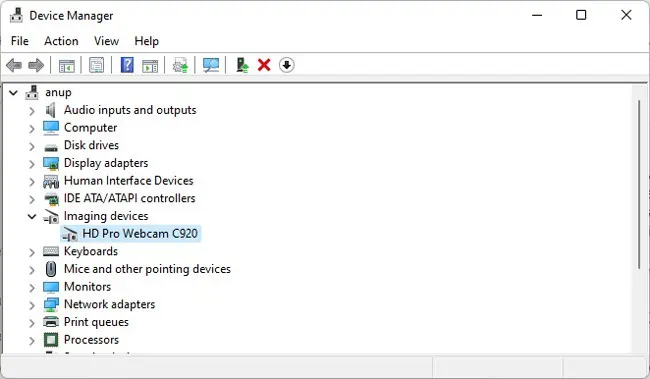Open the File menu
Viewport: 650px width, 379px height.
pyautogui.click(x=20, y=41)
